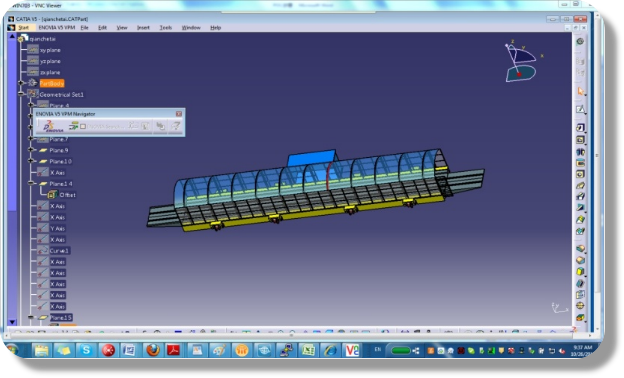Click the tree scroll-down arrow

[12, 321]
